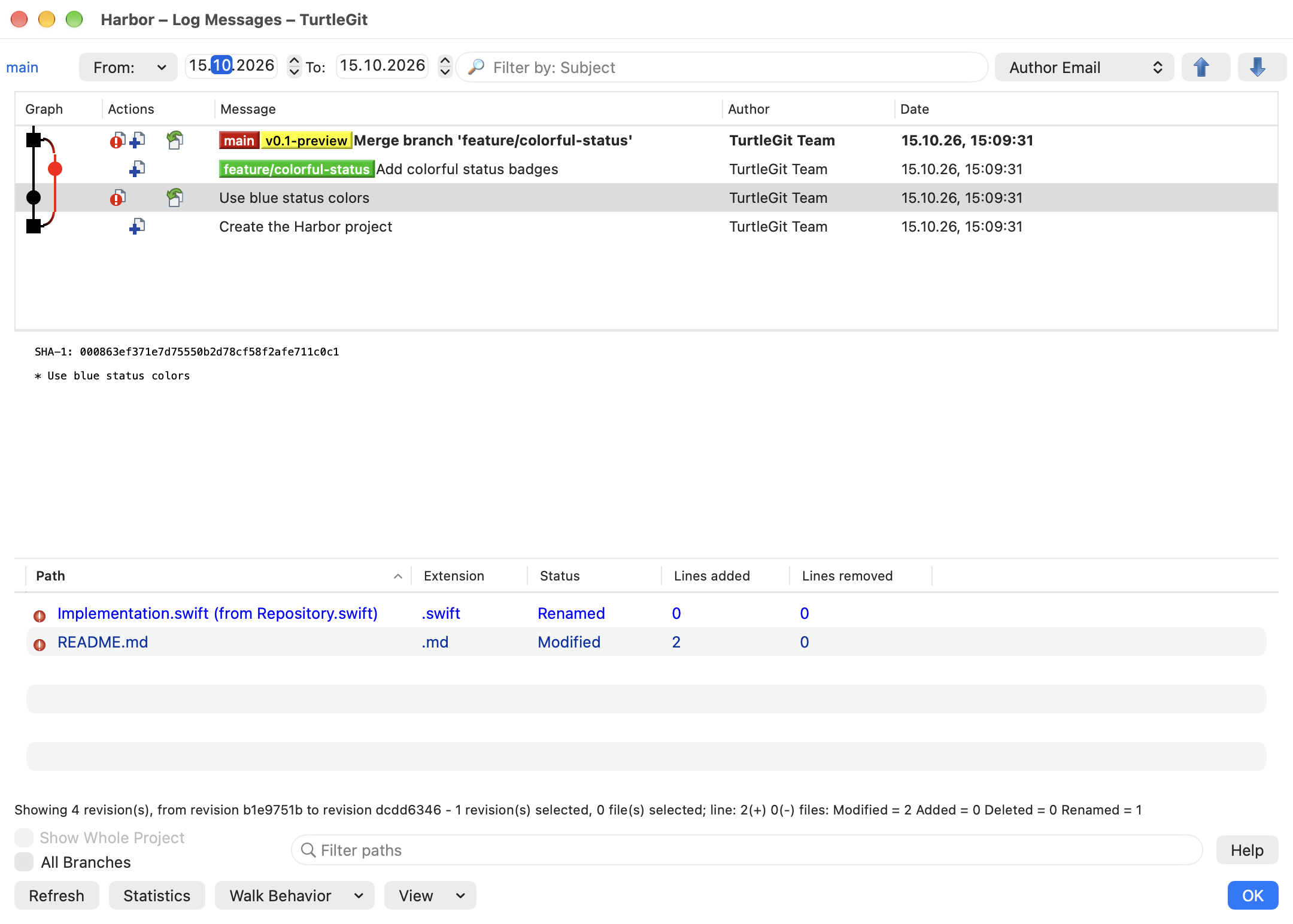Click the yellow v0.1-preview tag label

[x=306, y=141]
